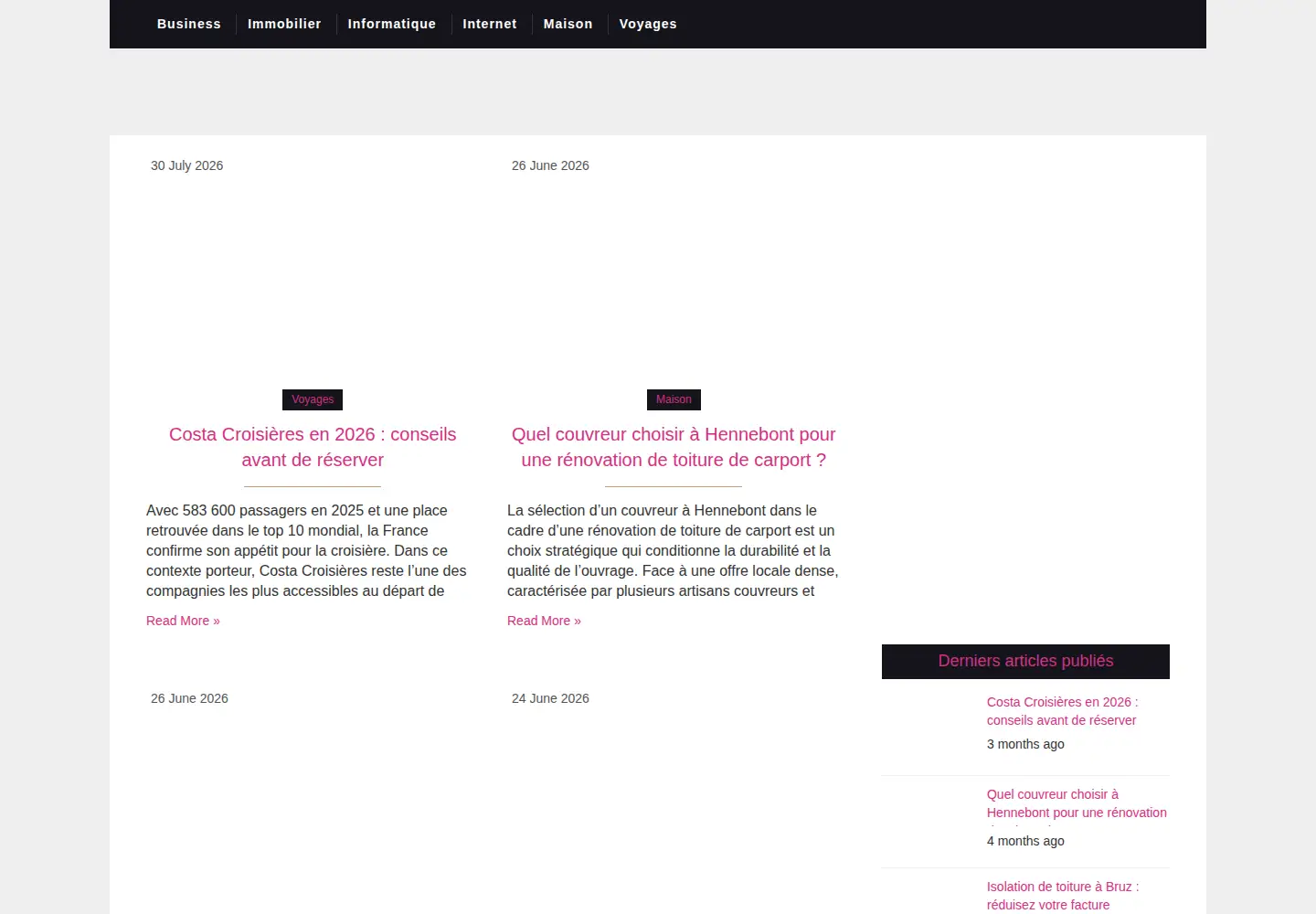Click the Maison category tag

point(674,399)
